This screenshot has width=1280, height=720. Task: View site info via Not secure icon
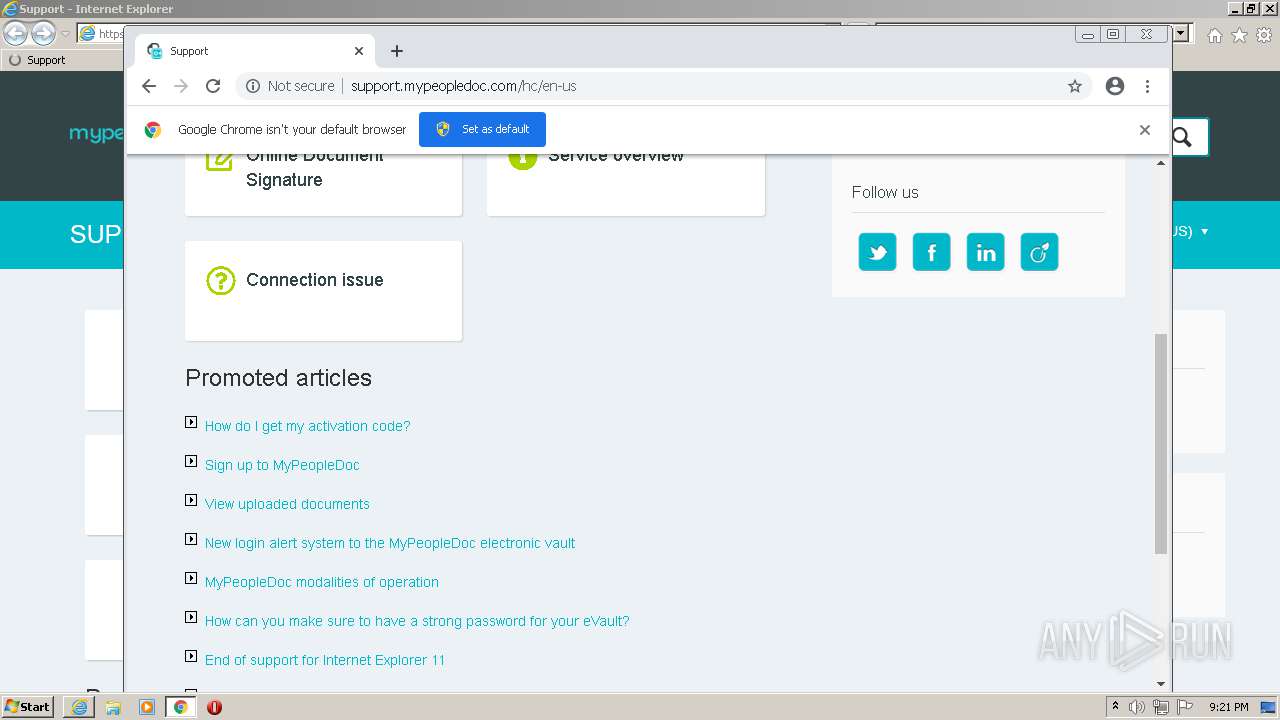tap(253, 86)
